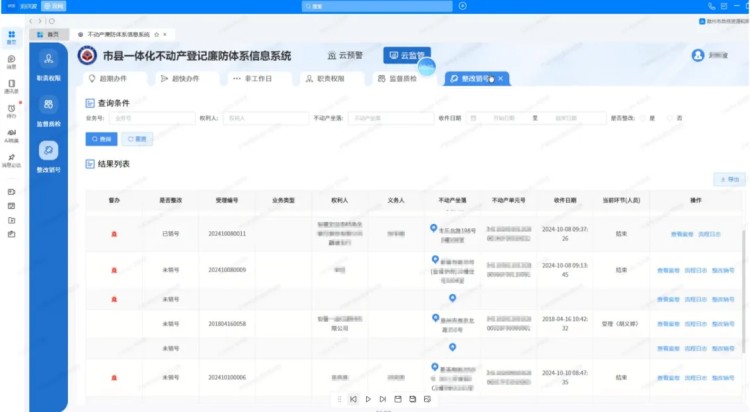
Task: Open 待办 icon with red dot
Action: pos(11,110)
